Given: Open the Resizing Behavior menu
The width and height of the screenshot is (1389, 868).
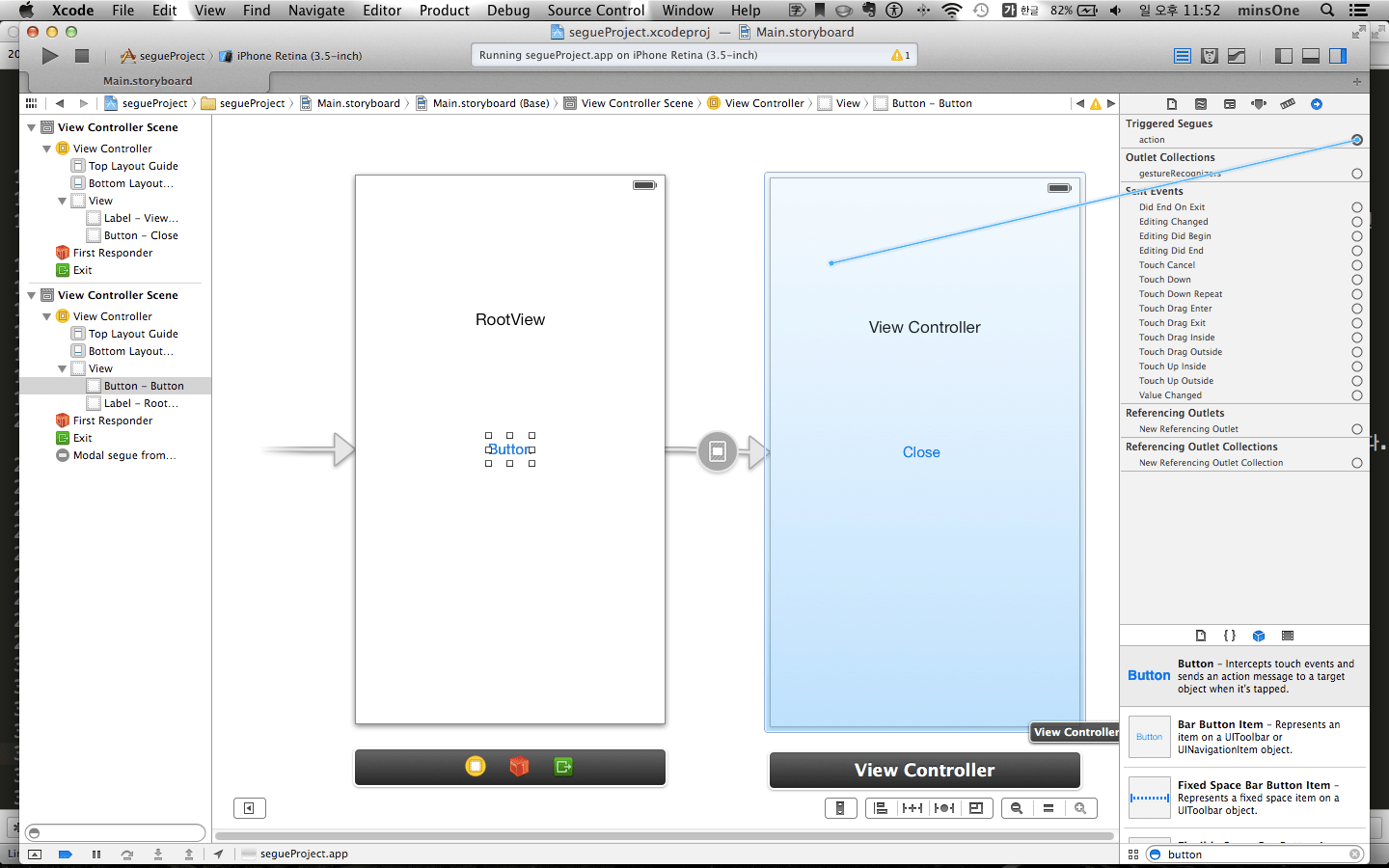Looking at the screenshot, I should 976,808.
